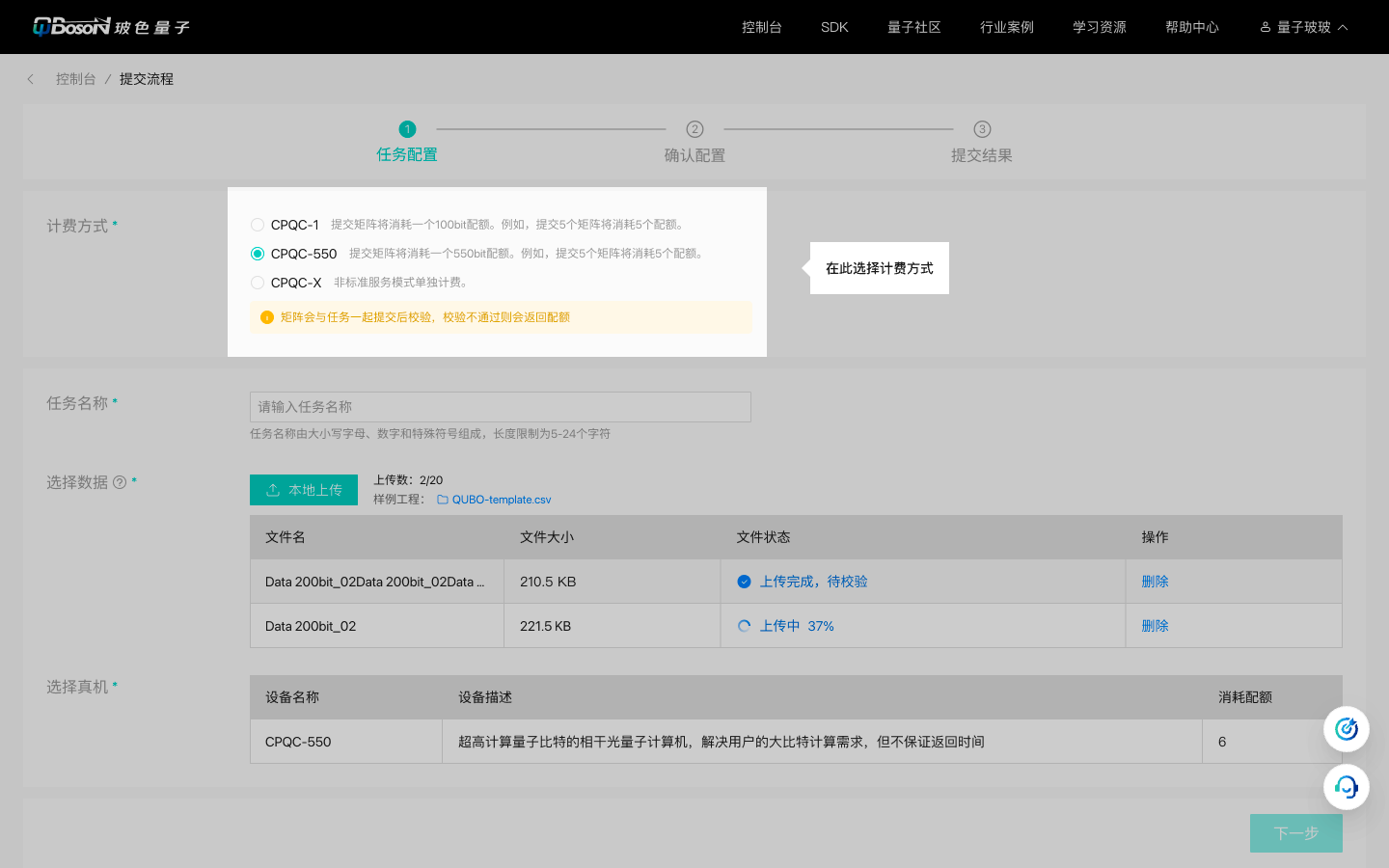The width and height of the screenshot is (1389, 868).
Task: Click the 下一步 button
Action: click(1296, 833)
